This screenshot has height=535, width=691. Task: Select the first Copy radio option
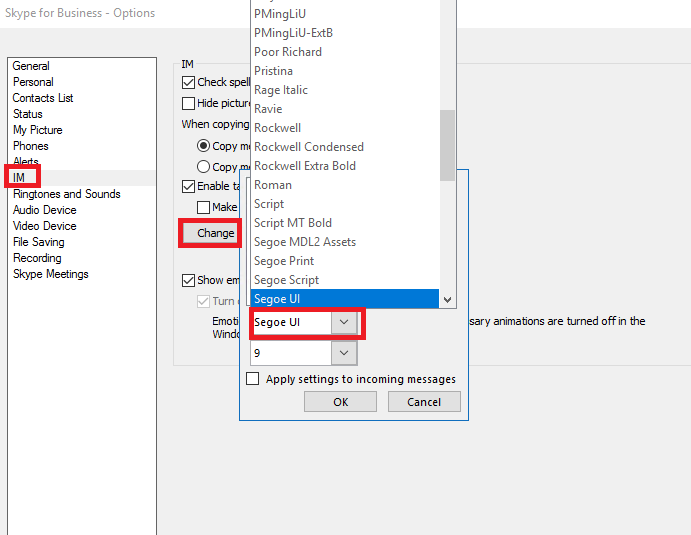coord(203,145)
